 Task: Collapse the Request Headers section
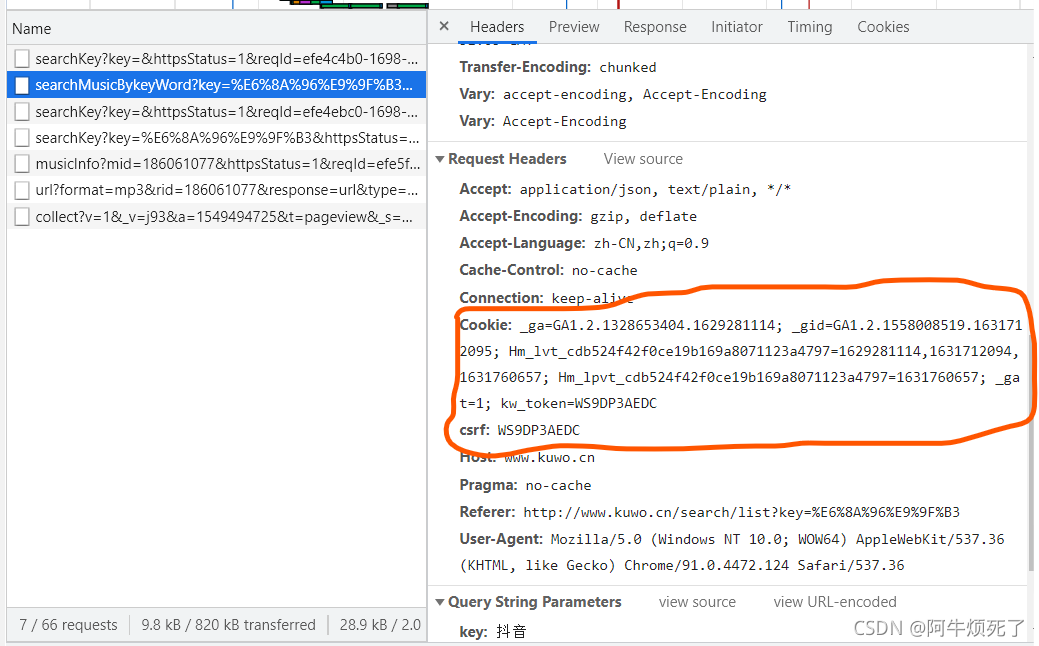coord(439,160)
